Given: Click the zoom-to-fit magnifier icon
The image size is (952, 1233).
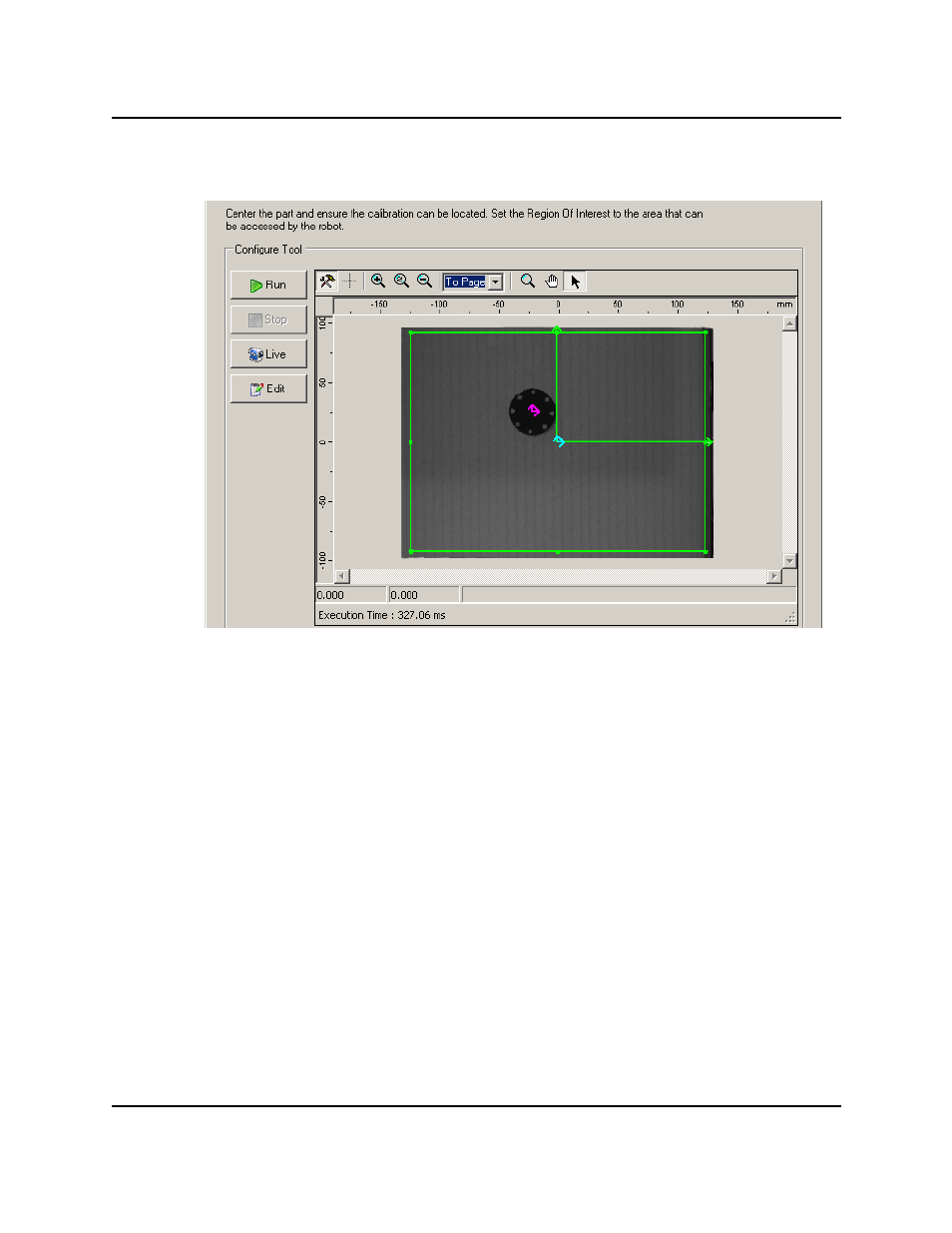Looking at the screenshot, I should click(401, 282).
